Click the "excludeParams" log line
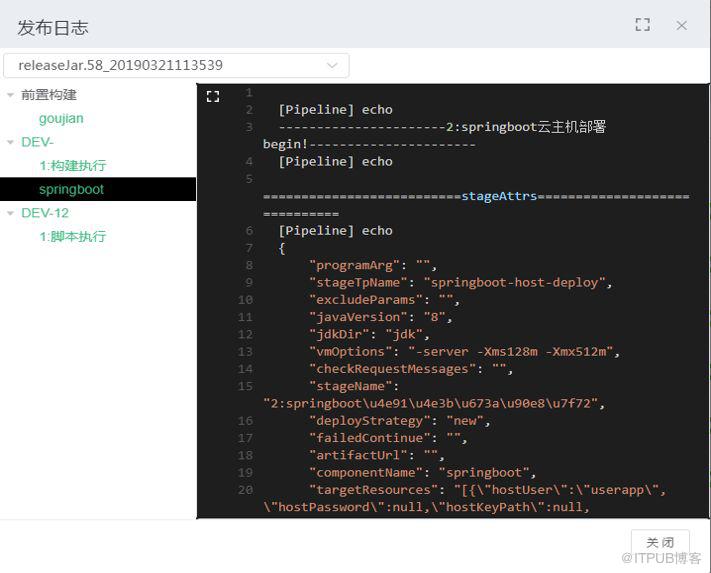The image size is (711, 573). tap(385, 300)
